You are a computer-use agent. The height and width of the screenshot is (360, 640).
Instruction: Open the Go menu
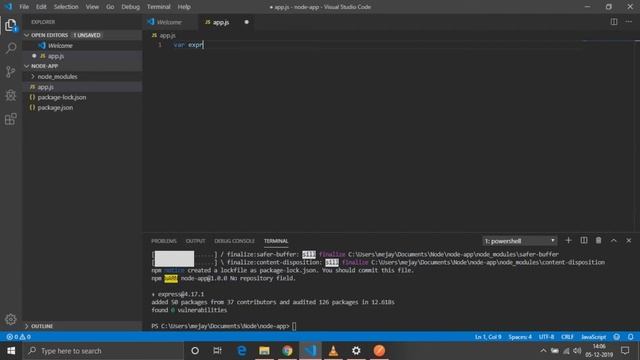[110, 7]
